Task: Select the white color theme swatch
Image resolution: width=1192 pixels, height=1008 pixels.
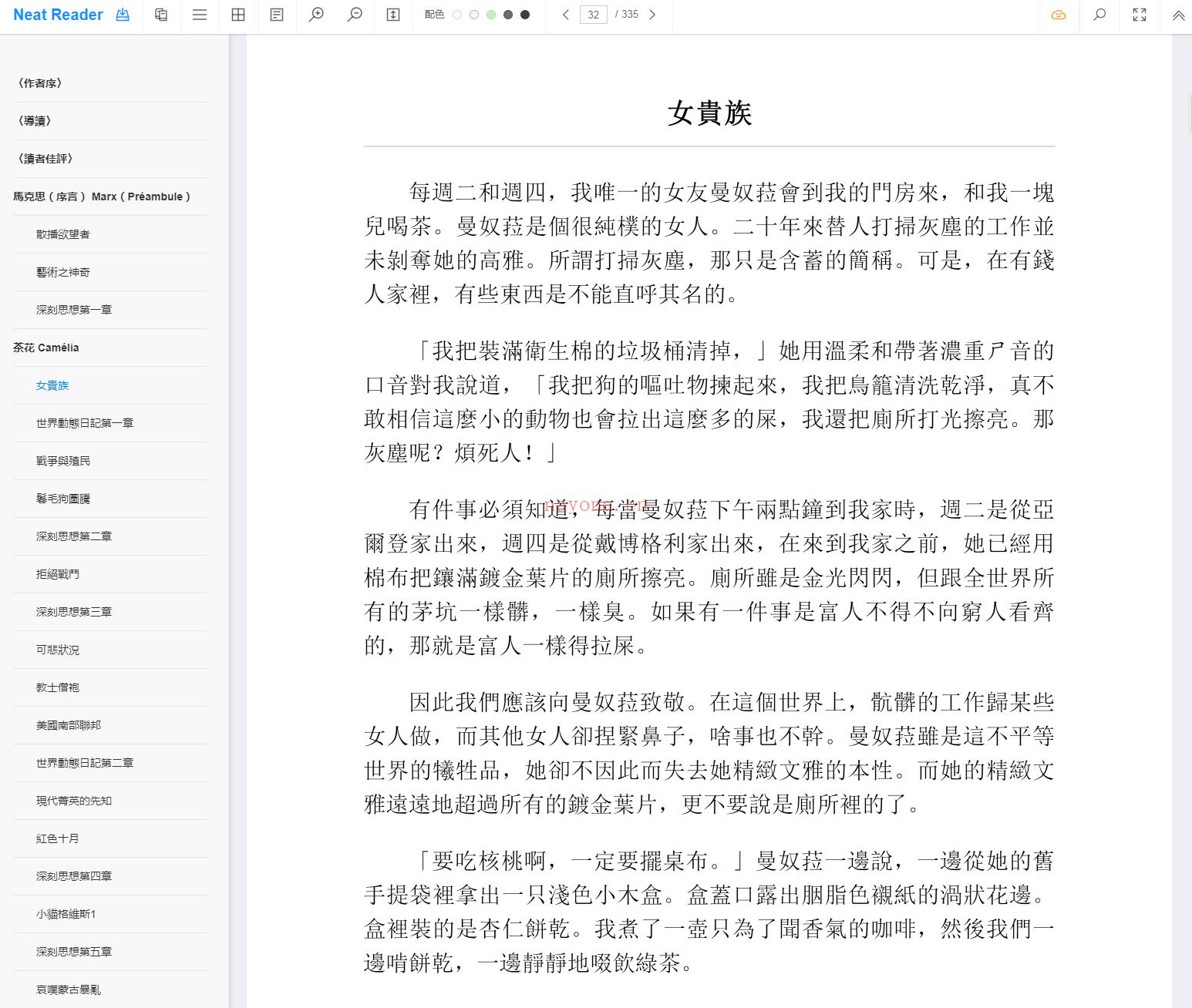Action: click(457, 15)
